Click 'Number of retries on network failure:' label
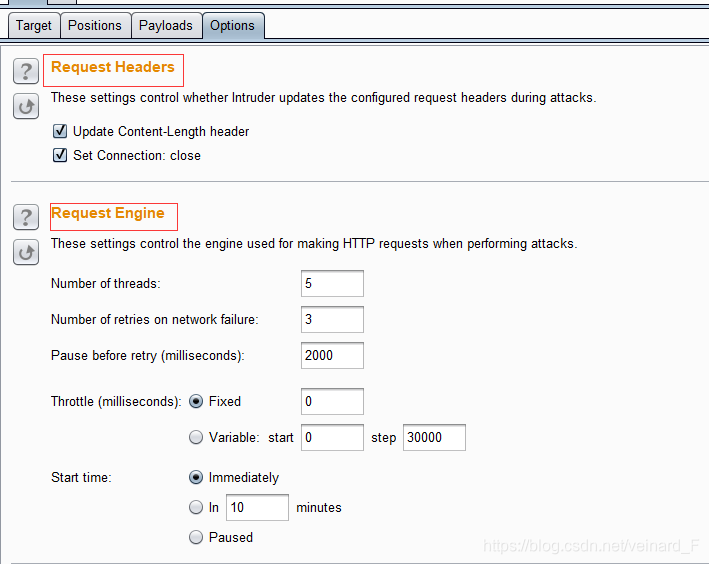The width and height of the screenshot is (709, 564). 155,320
